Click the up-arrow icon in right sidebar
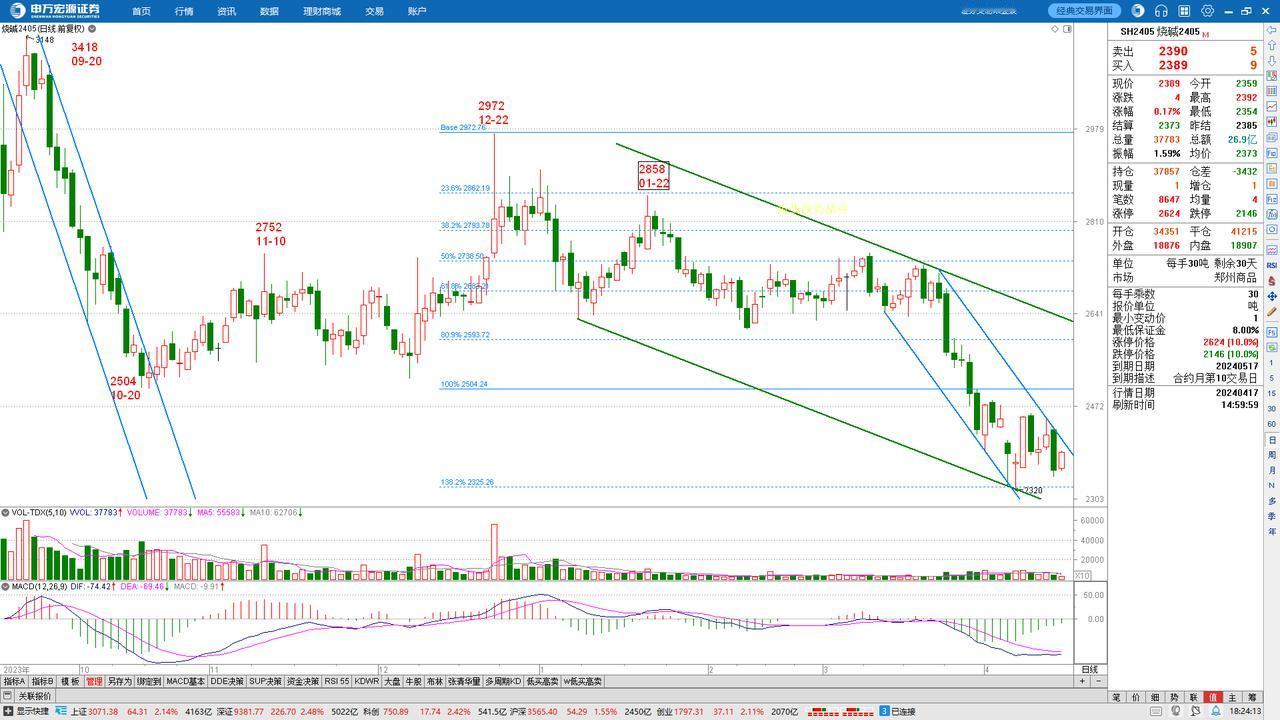1280x720 pixels. (1272, 46)
